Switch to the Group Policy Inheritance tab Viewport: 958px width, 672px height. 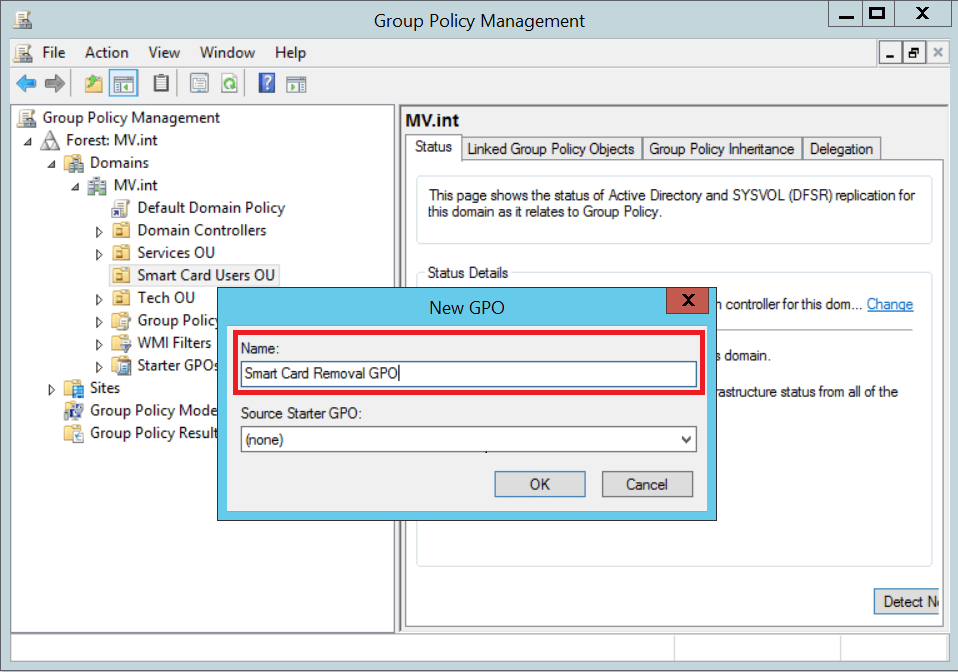tap(722, 148)
